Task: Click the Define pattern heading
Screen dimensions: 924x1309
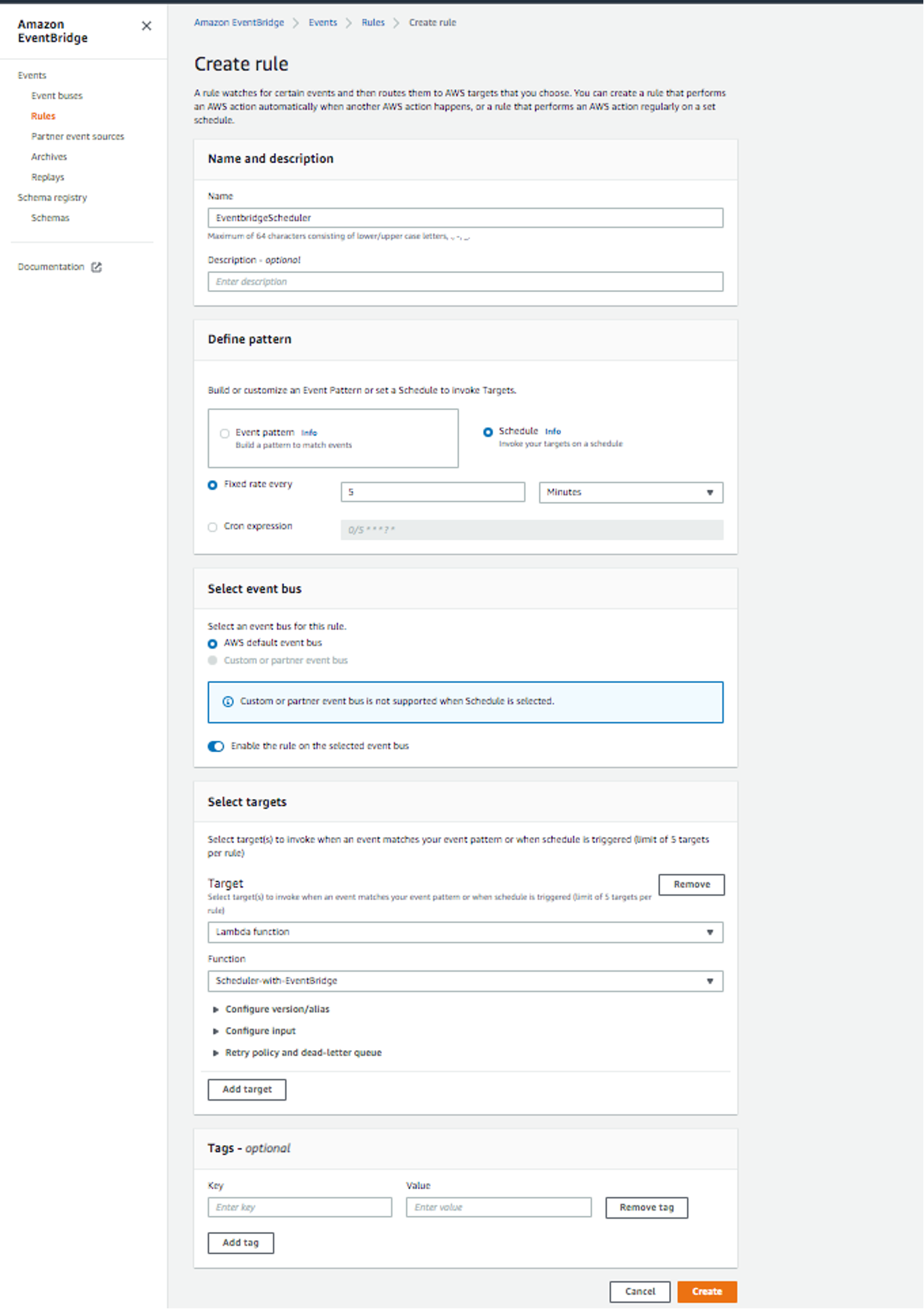Action: point(250,339)
